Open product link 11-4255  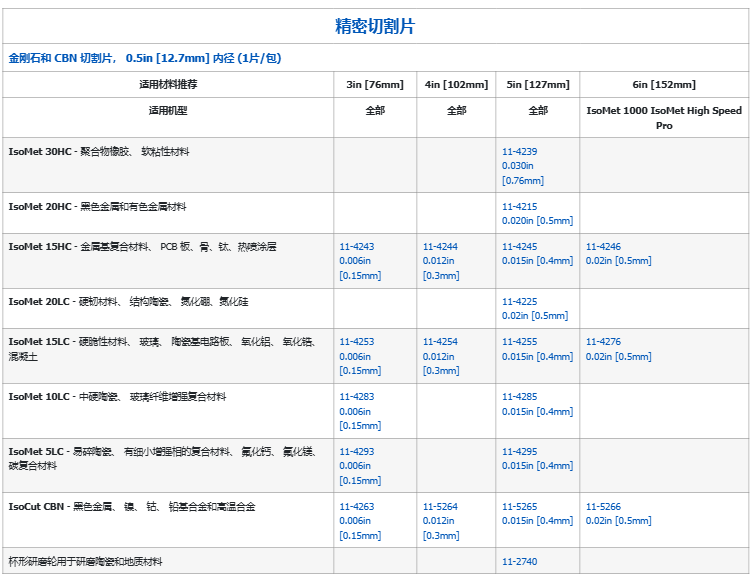[520, 341]
